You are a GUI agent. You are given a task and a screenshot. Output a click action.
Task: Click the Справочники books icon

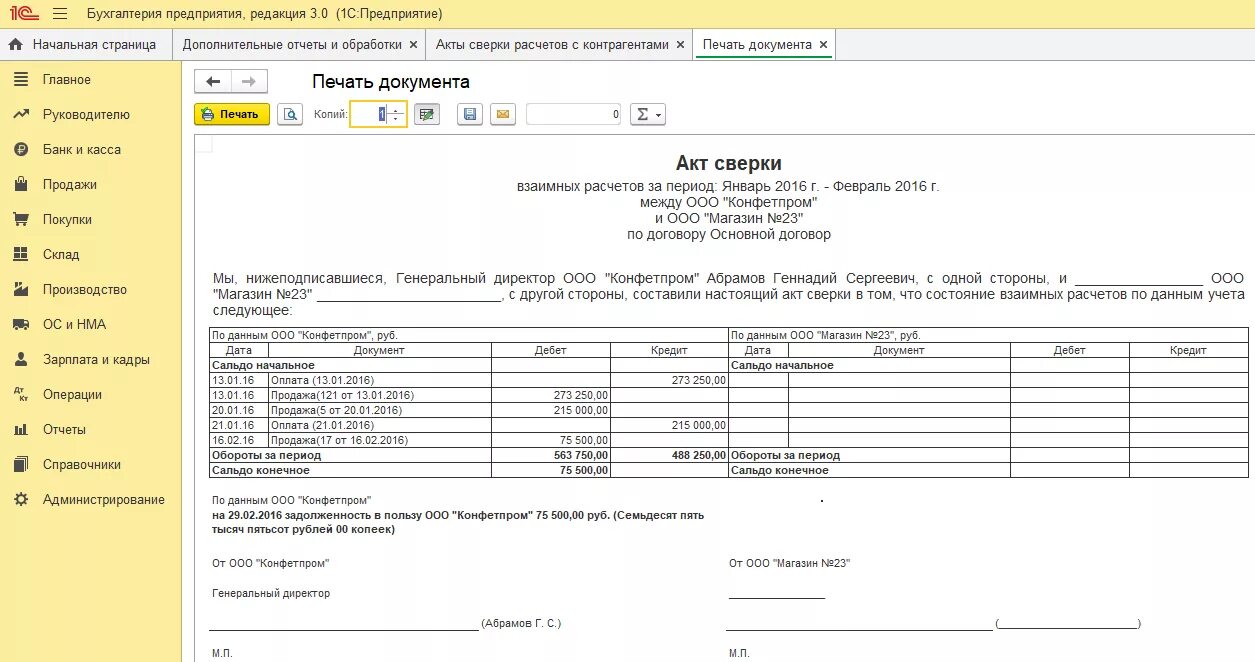point(20,464)
